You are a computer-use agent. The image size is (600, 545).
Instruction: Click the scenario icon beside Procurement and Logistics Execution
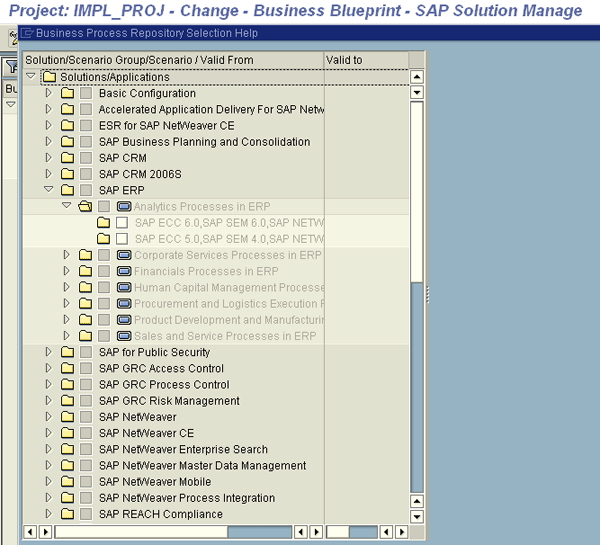(124, 304)
